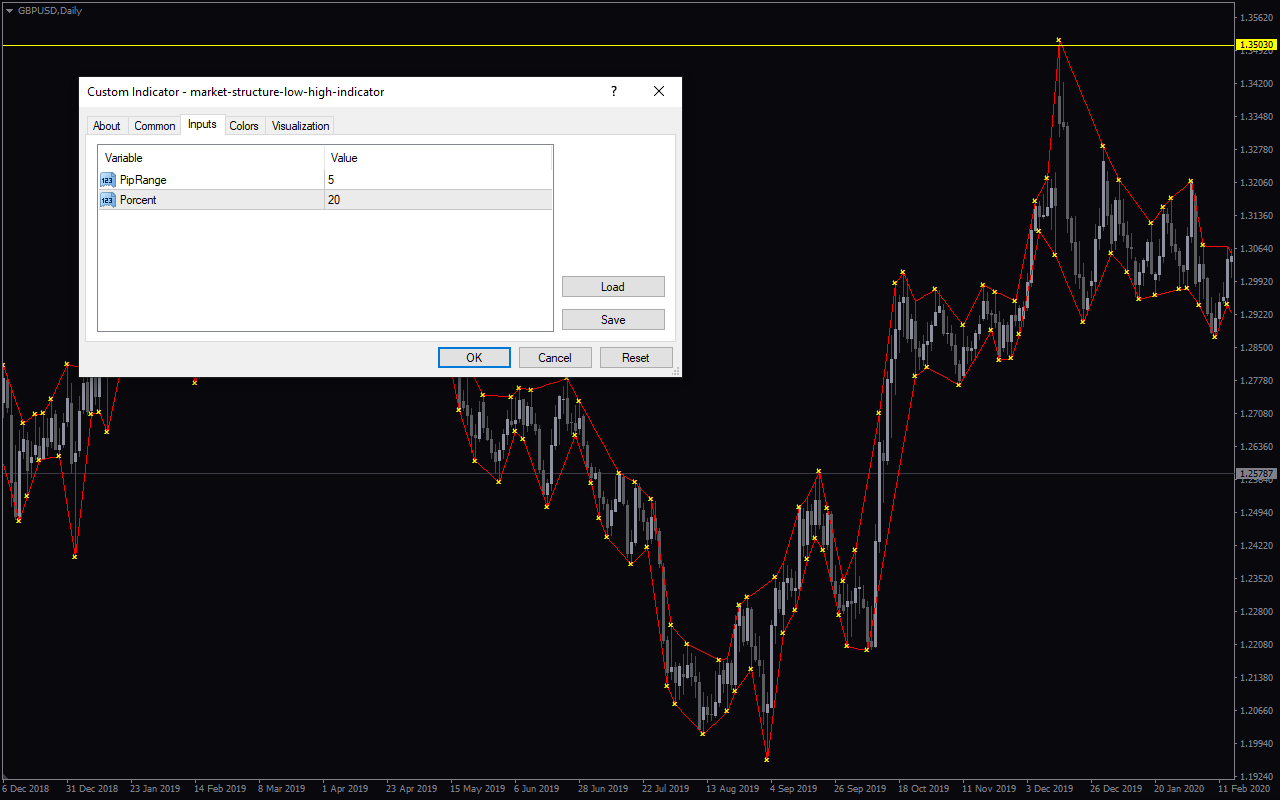Screen dimensions: 1280x800
Task: Select the Porcent variable icon
Action: pyautogui.click(x=108, y=200)
